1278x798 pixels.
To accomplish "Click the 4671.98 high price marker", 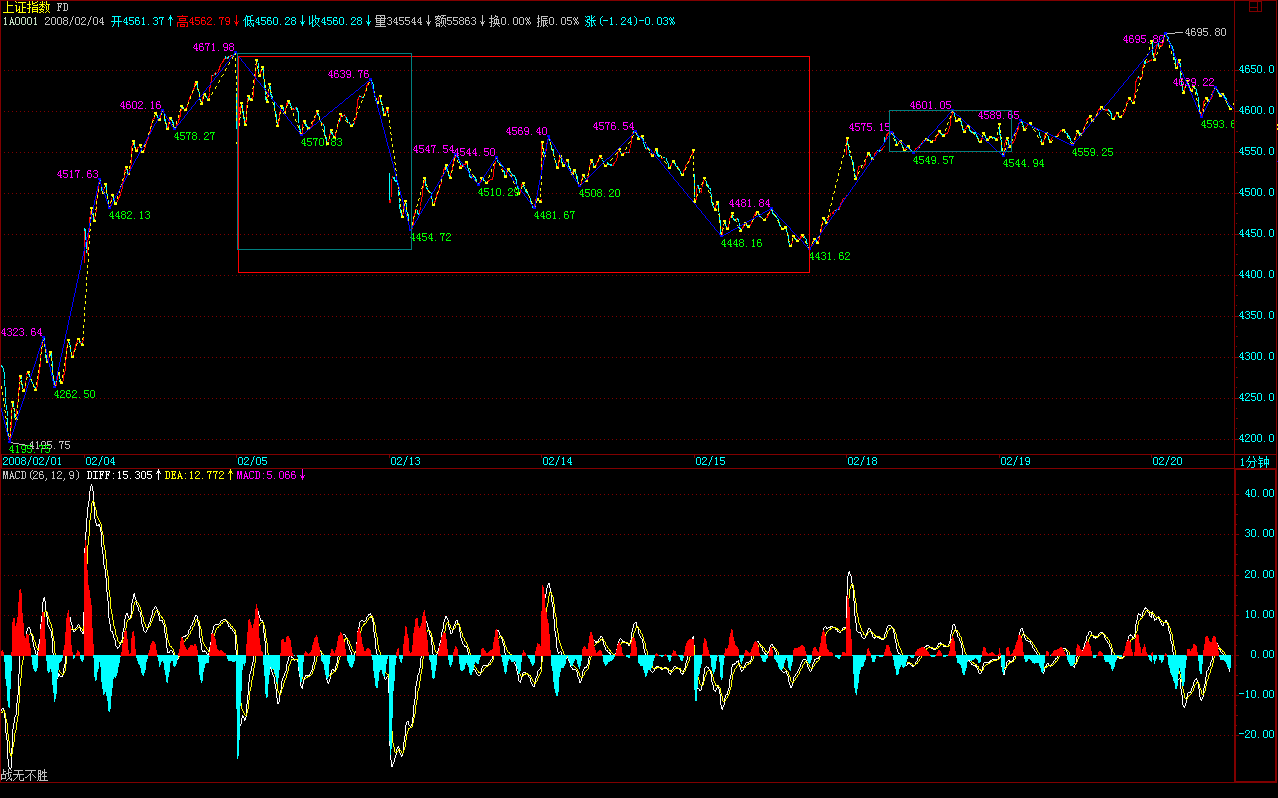I will tap(214, 47).
